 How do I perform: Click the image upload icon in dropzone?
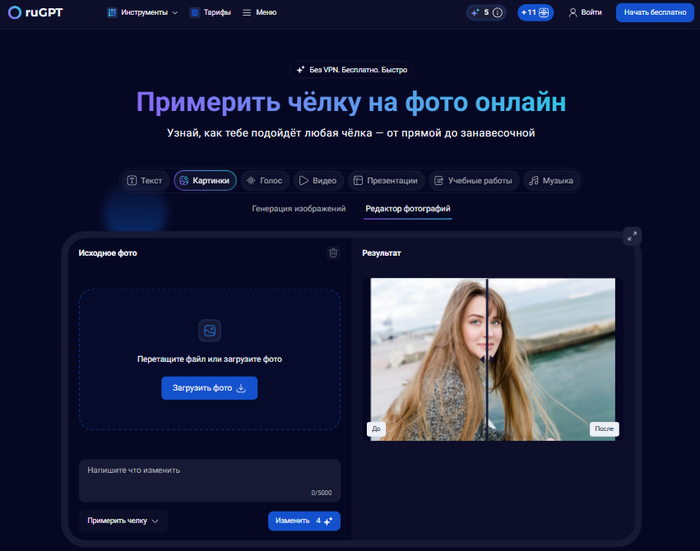point(209,331)
